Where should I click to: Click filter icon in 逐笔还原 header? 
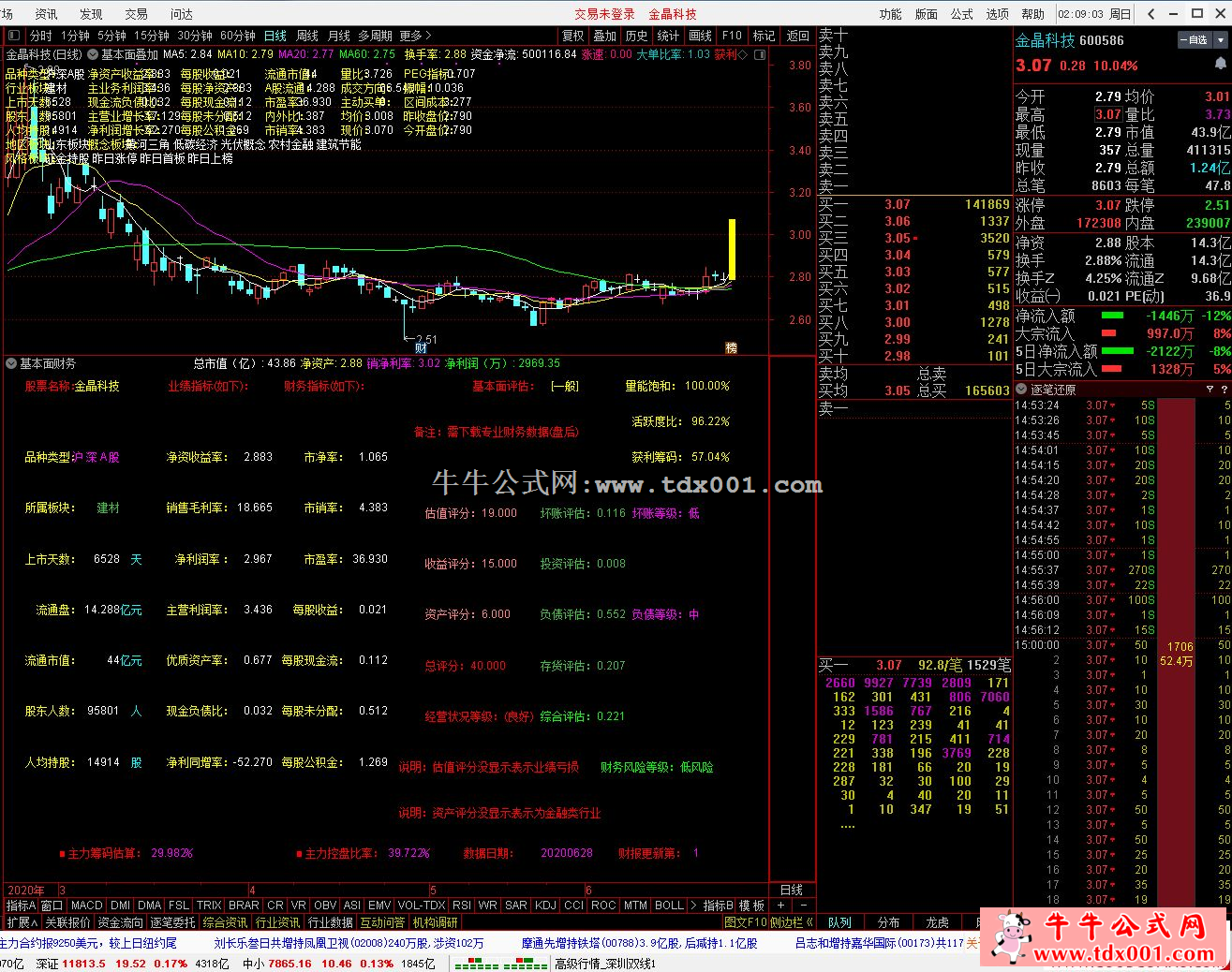(1210, 389)
